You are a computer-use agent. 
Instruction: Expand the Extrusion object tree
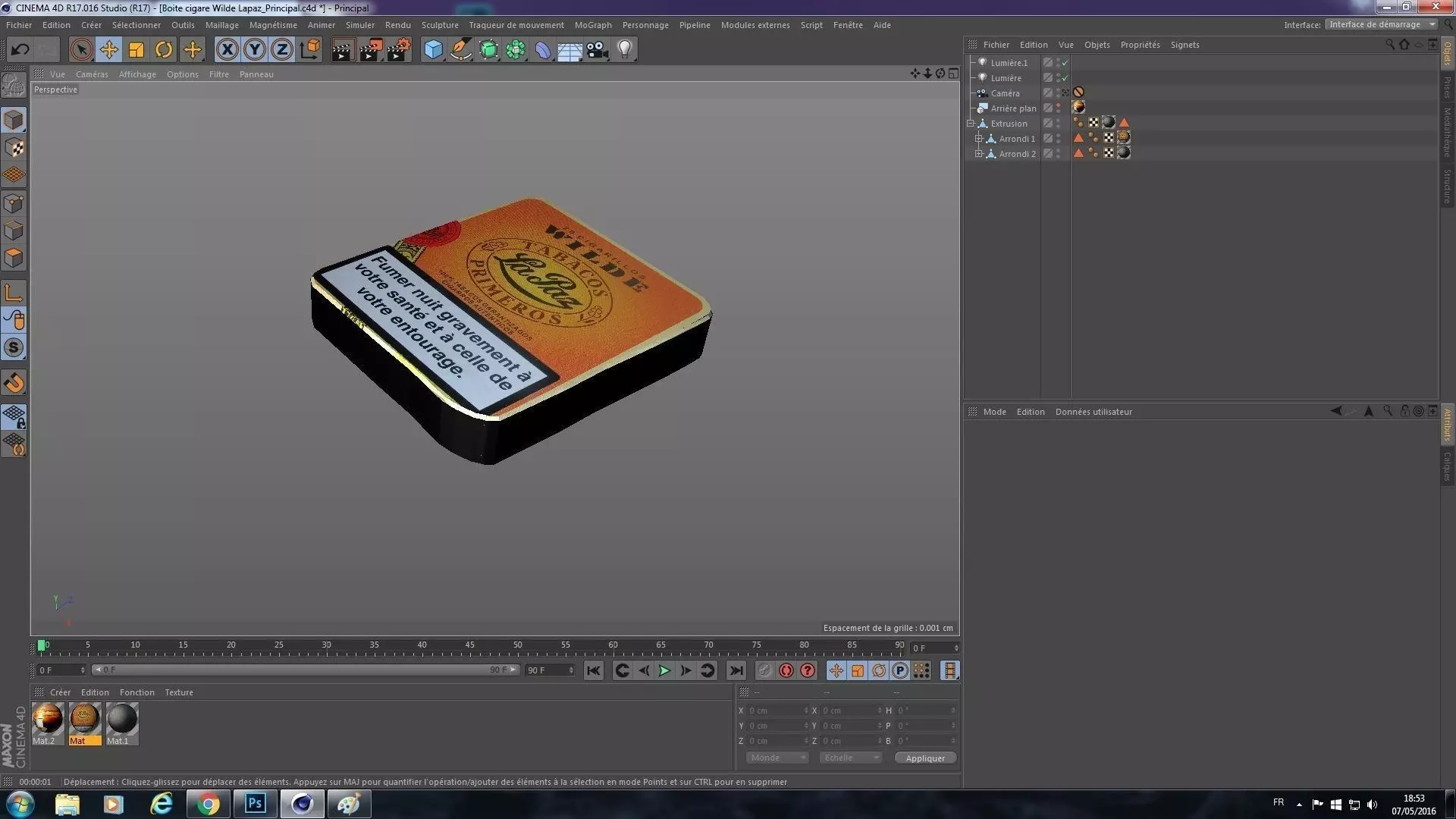tap(970, 123)
